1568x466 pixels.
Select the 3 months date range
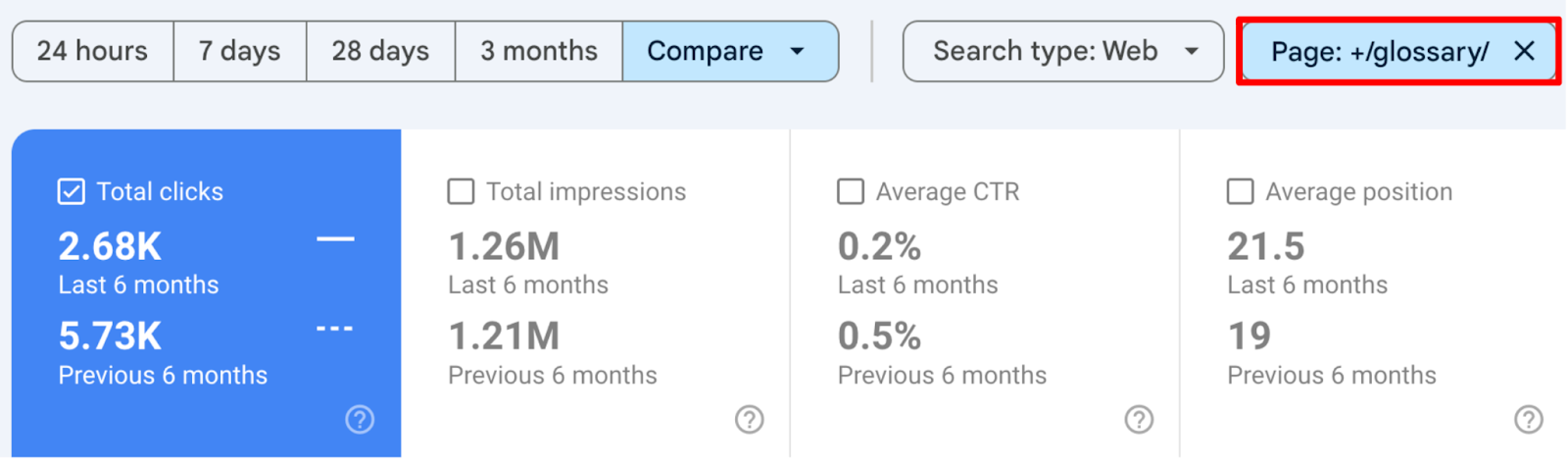pos(538,51)
